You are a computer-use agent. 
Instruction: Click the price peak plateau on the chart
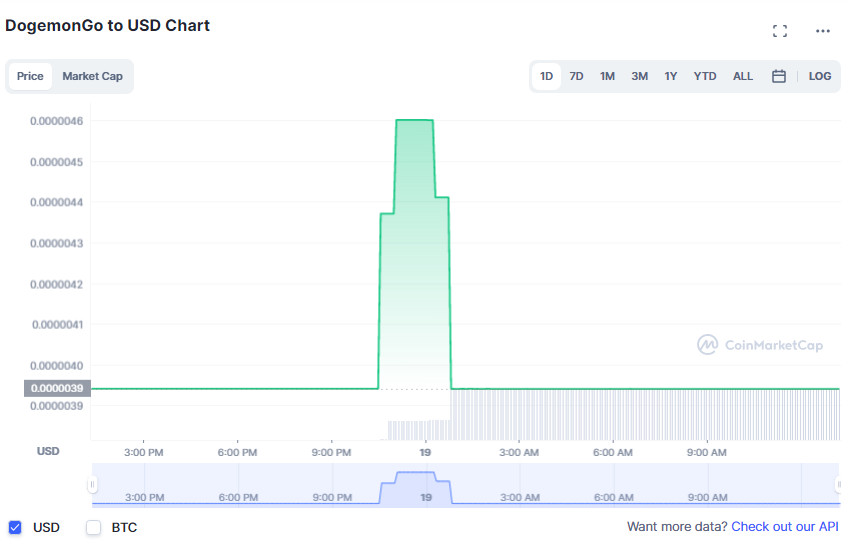coord(414,120)
